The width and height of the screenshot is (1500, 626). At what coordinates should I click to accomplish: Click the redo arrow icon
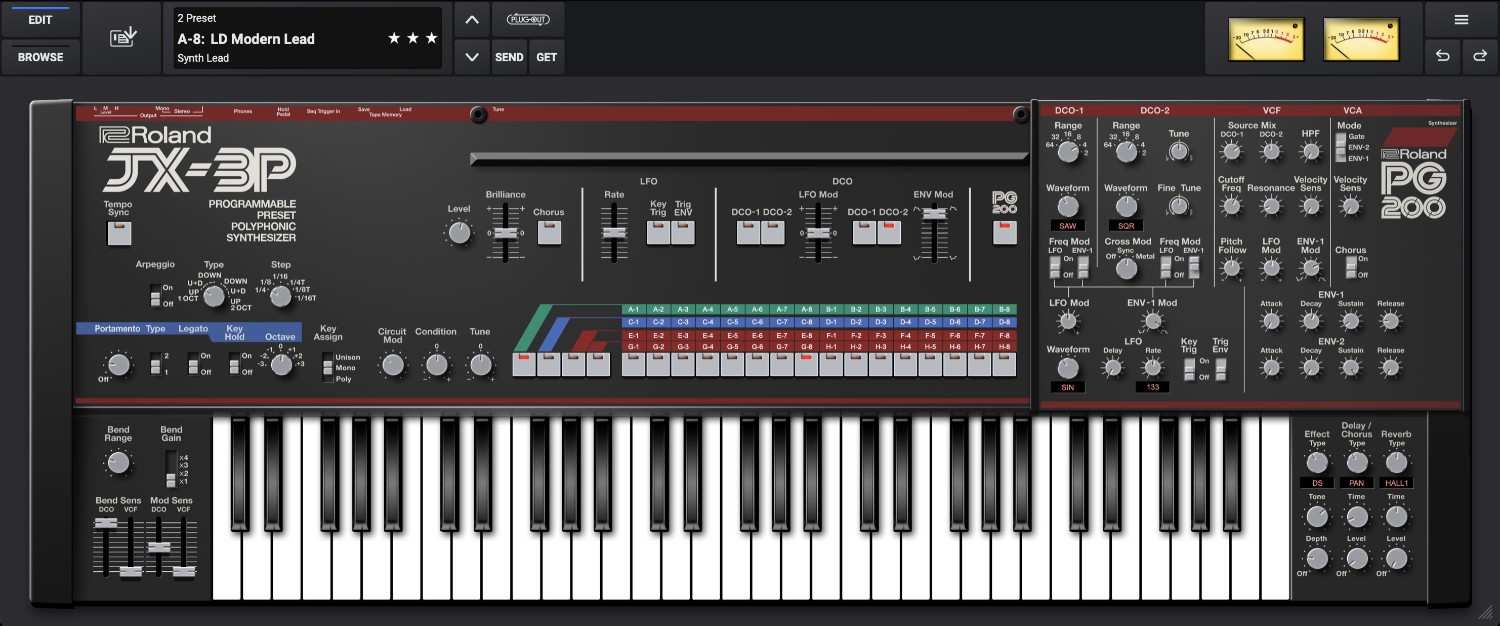pos(1480,57)
